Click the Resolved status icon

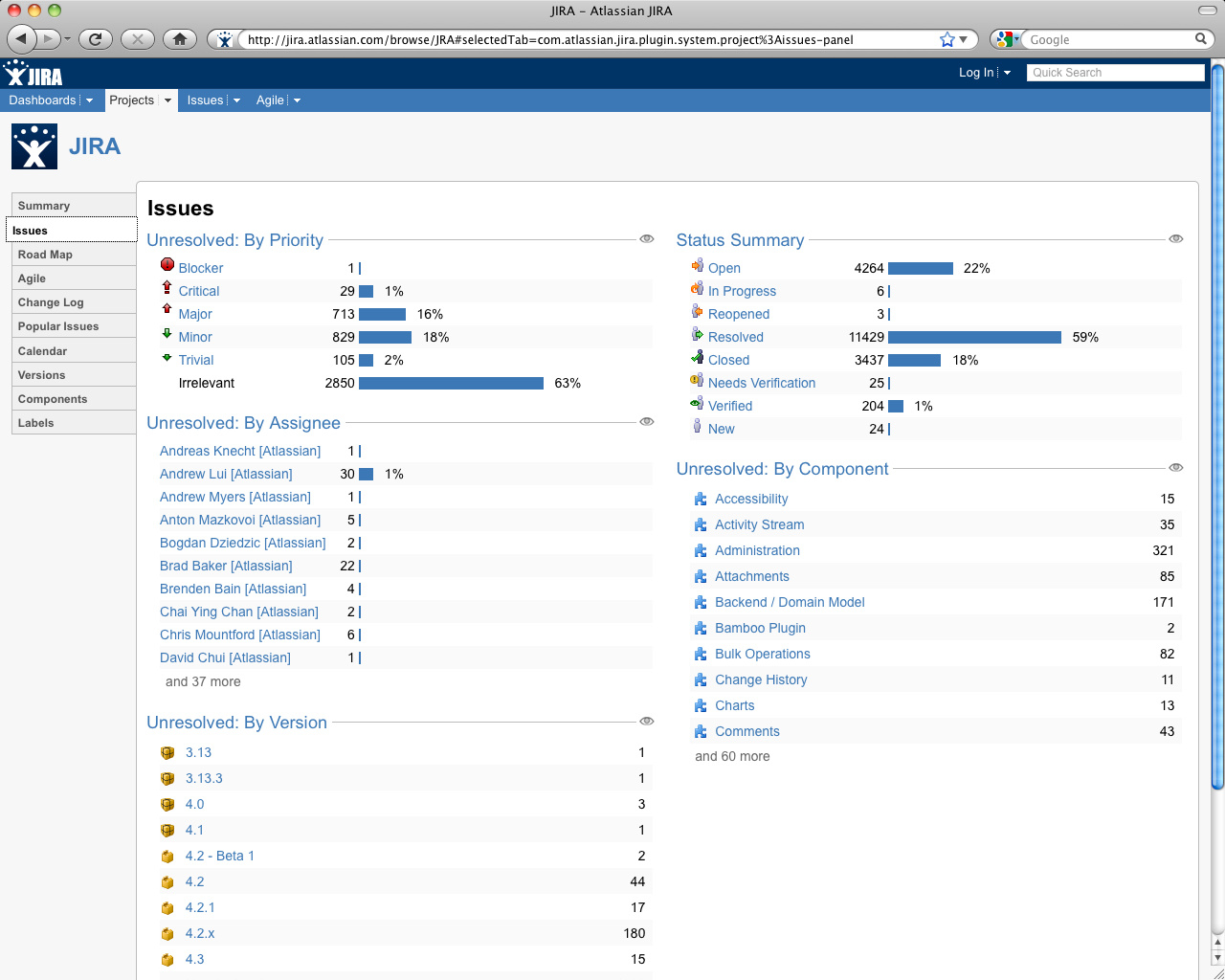pos(697,335)
